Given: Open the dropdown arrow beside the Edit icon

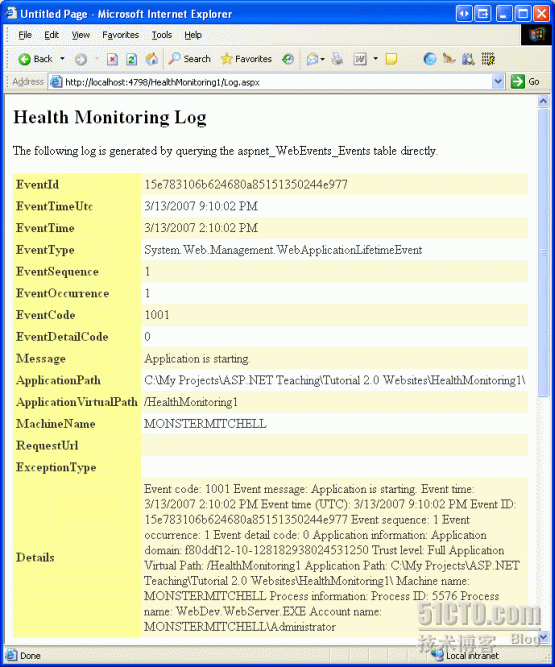Looking at the screenshot, I should [x=376, y=59].
